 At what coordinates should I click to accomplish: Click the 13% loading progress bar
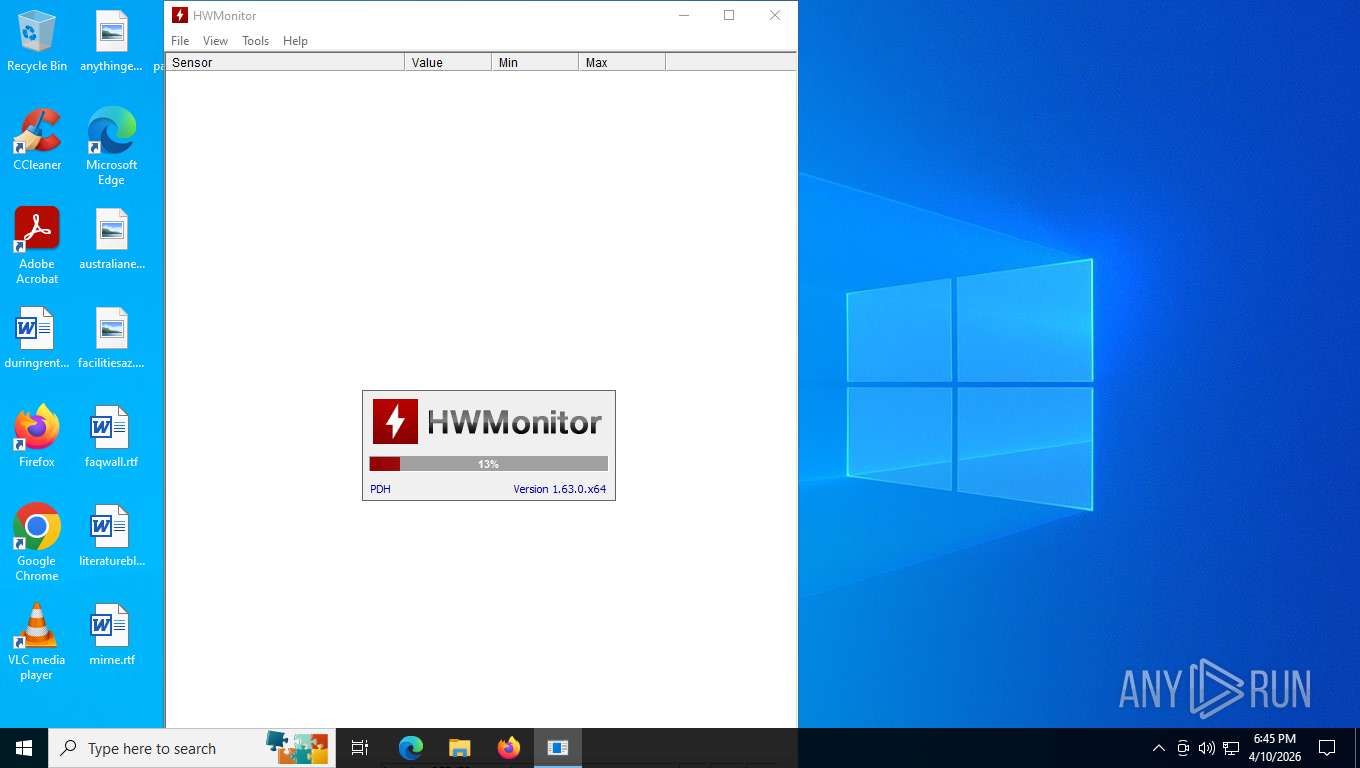click(x=489, y=464)
